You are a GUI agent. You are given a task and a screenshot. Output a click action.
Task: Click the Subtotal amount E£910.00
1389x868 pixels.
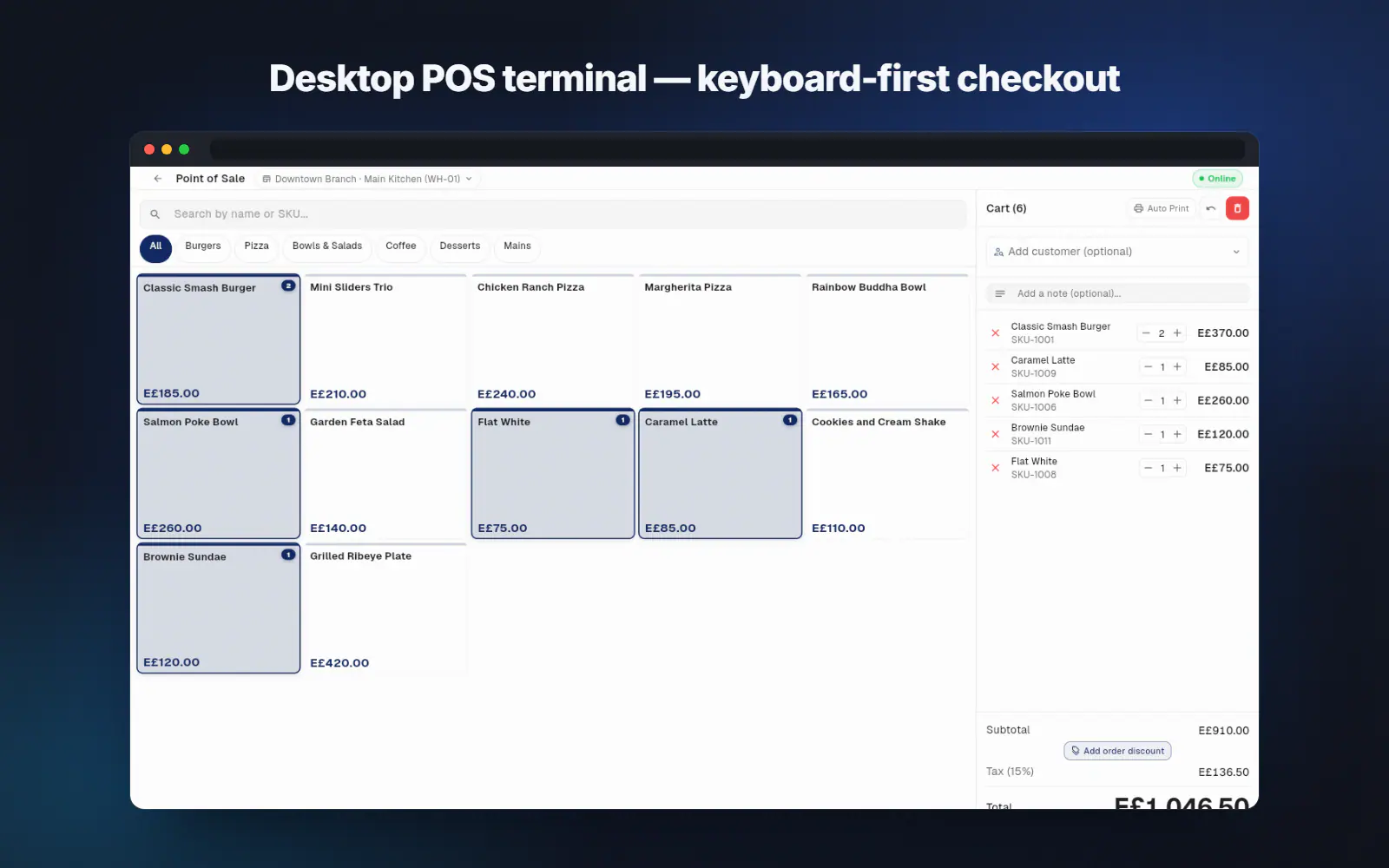click(x=1223, y=731)
